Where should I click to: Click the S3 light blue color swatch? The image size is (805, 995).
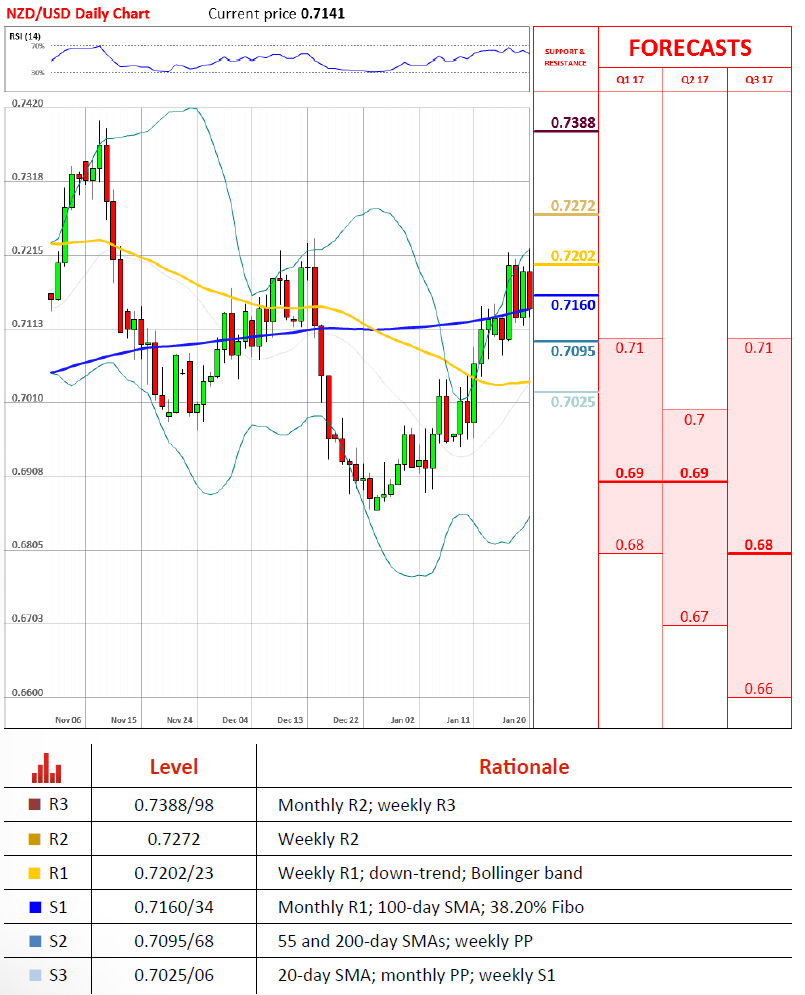35,975
